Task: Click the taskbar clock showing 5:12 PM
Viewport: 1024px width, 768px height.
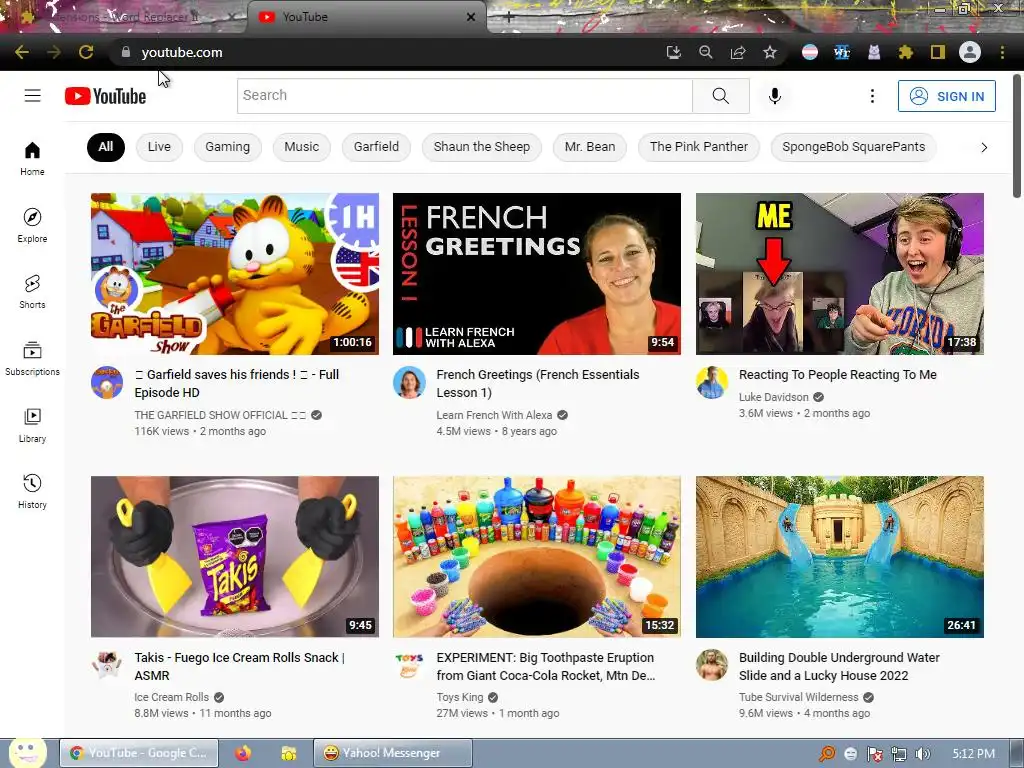Action: click(973, 754)
